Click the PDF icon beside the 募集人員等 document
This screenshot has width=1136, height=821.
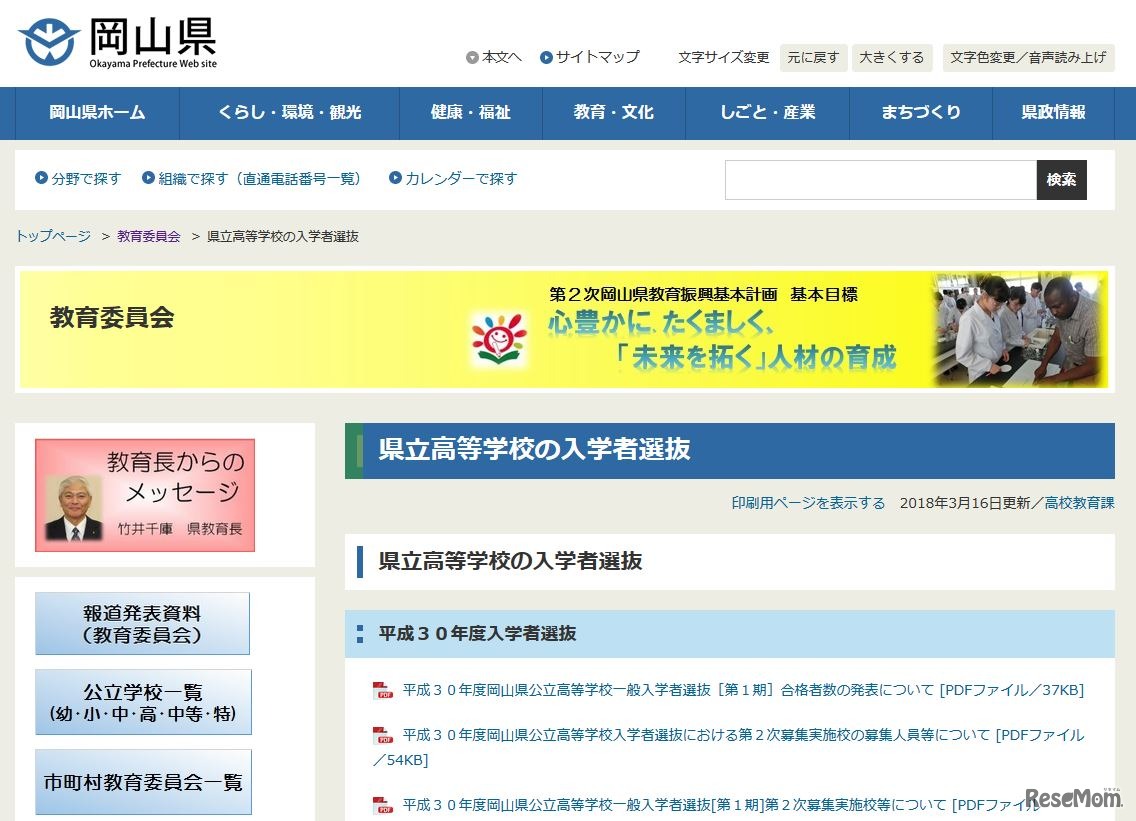tap(383, 733)
